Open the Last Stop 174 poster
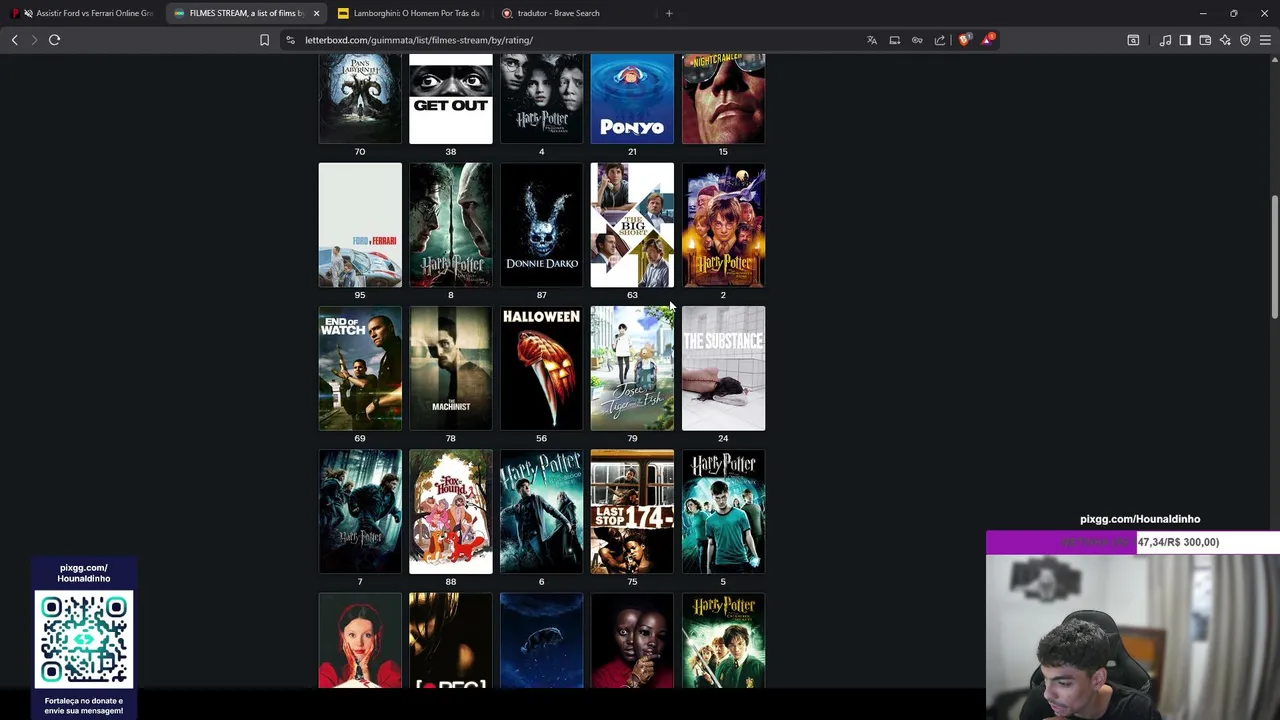 click(x=632, y=512)
